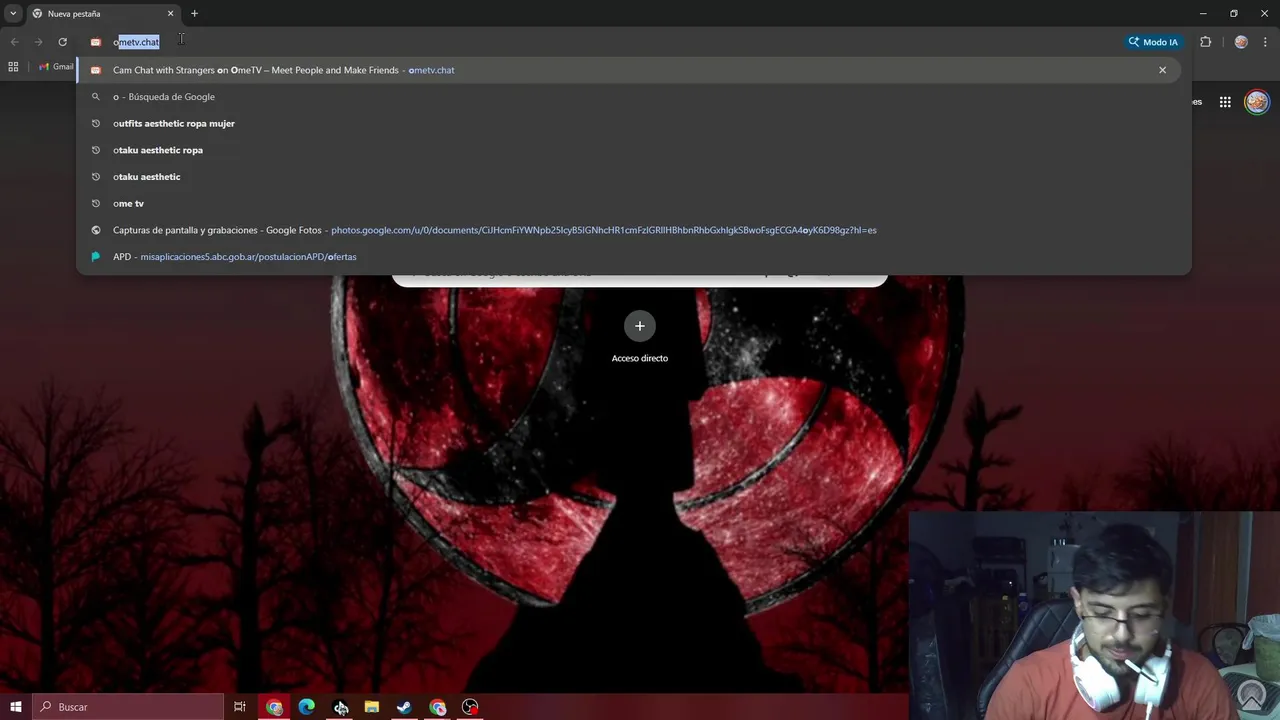The width and height of the screenshot is (1280, 720).
Task: Open the bookmarks apps grid icon
Action: pyautogui.click(x=13, y=67)
